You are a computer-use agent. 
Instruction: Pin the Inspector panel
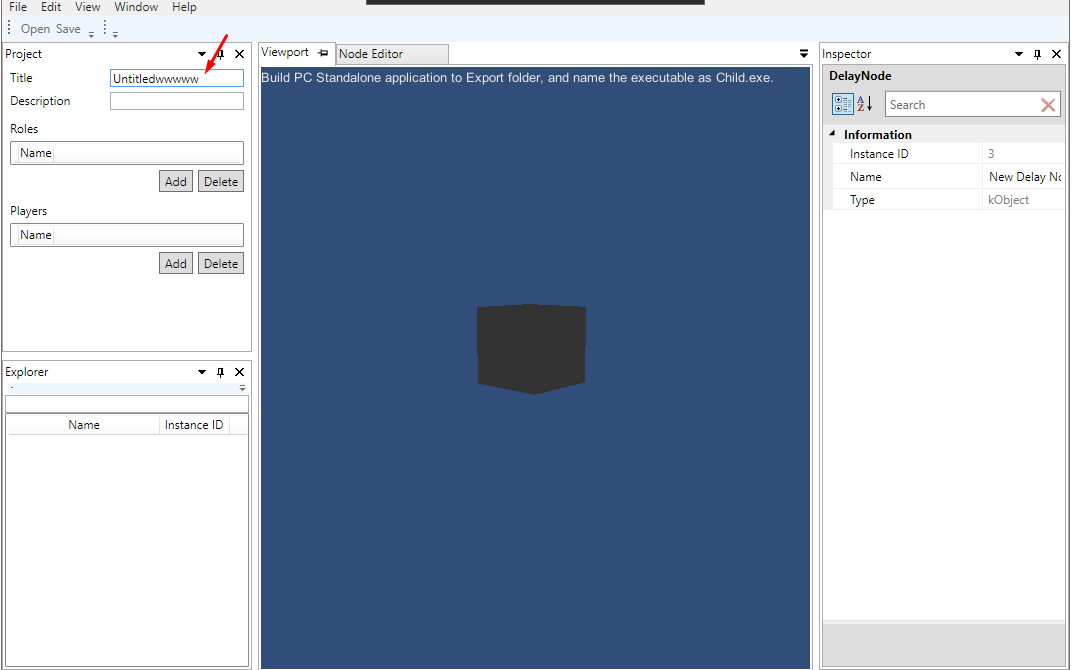pos(1037,54)
